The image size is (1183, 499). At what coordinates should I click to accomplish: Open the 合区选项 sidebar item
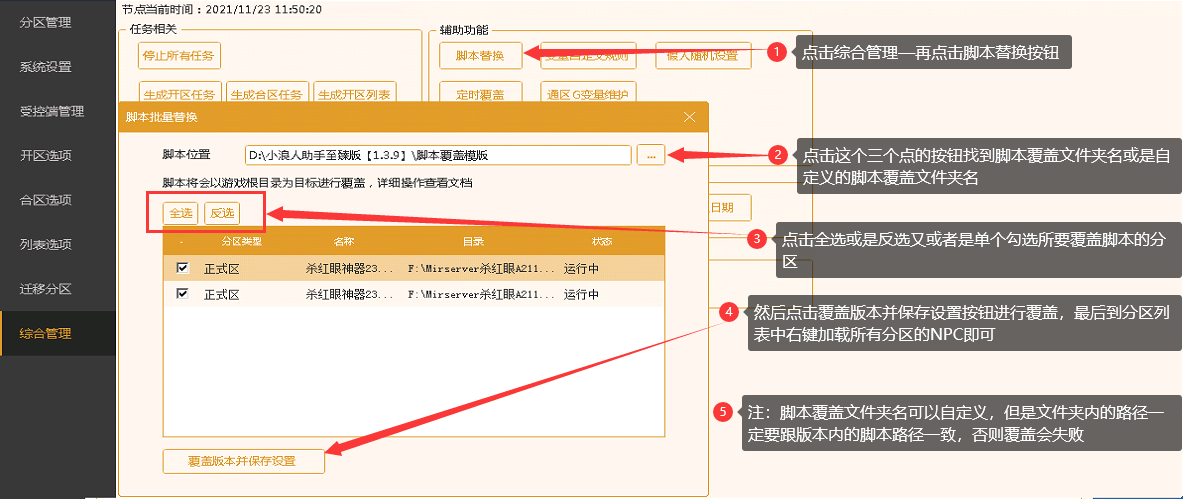coord(46,200)
